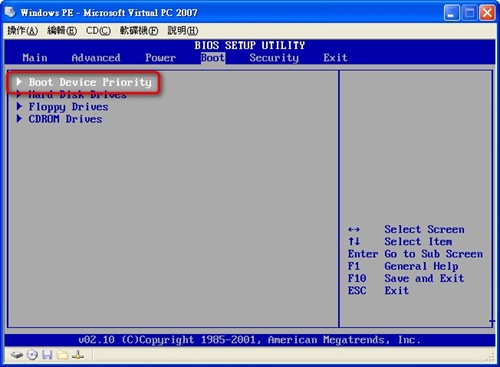Click the American Megatrends copyright line

coord(250,340)
